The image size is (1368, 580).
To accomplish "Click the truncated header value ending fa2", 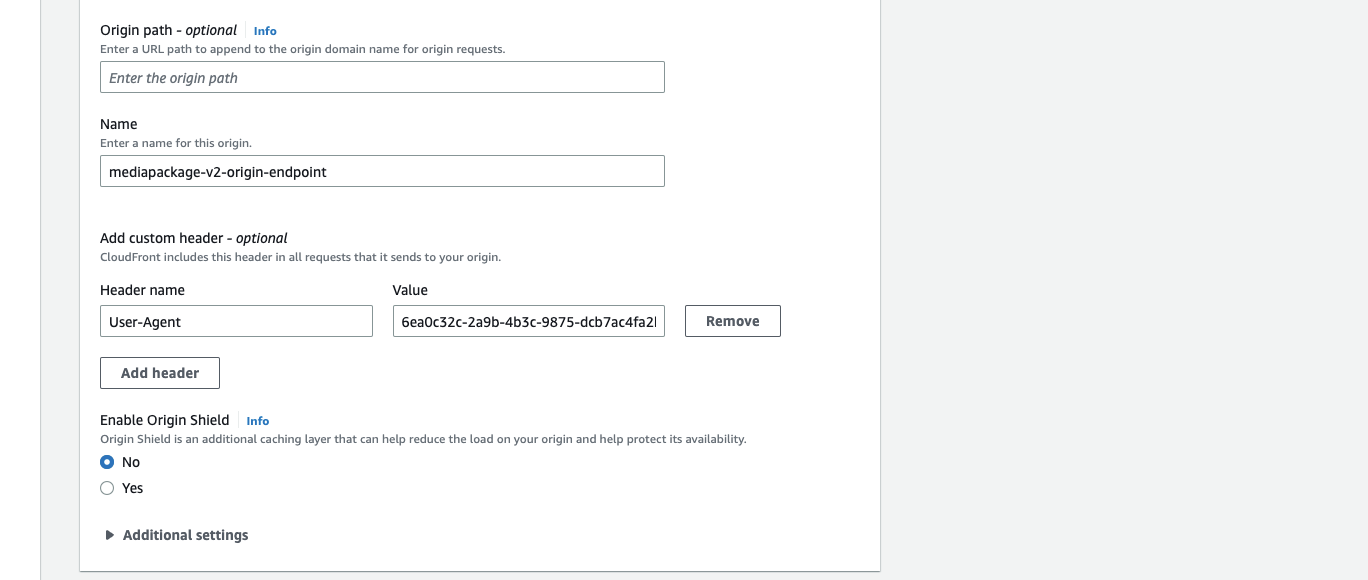I will 528,320.
